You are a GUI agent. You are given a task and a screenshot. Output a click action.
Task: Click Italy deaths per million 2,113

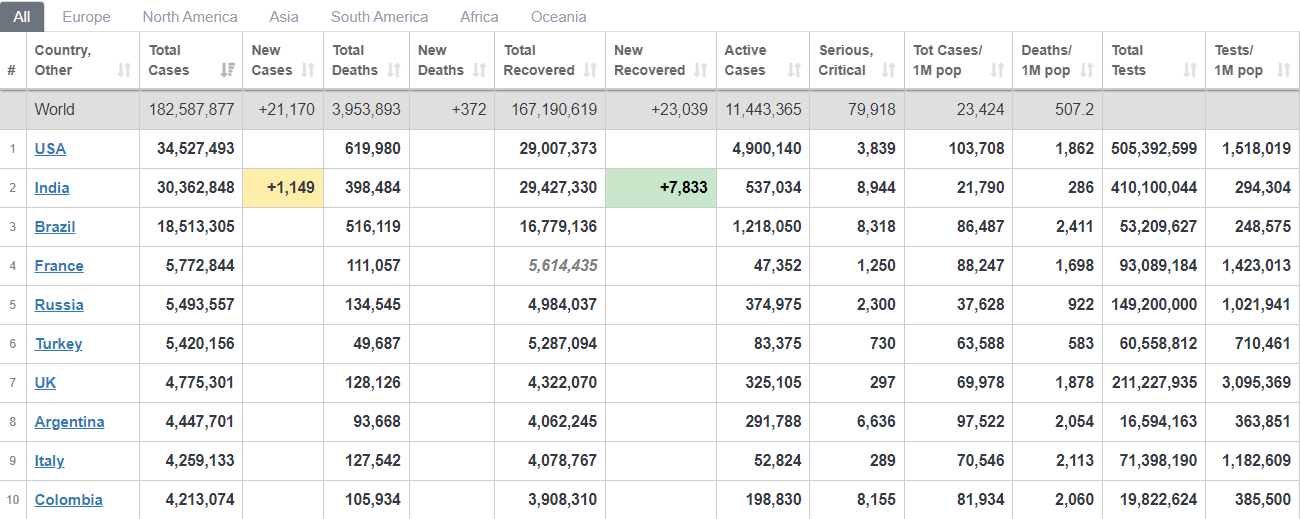(1075, 461)
